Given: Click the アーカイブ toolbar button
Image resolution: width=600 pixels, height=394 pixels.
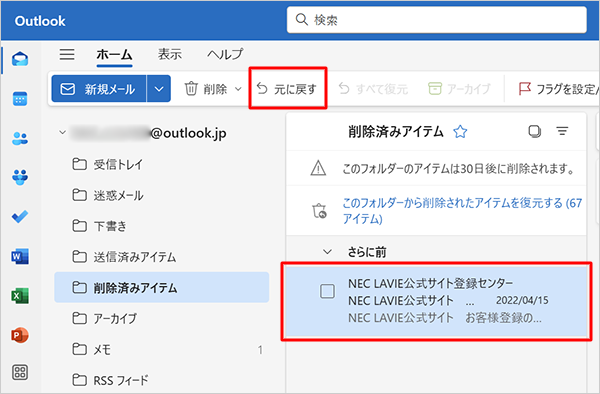Looking at the screenshot, I should pos(459,89).
